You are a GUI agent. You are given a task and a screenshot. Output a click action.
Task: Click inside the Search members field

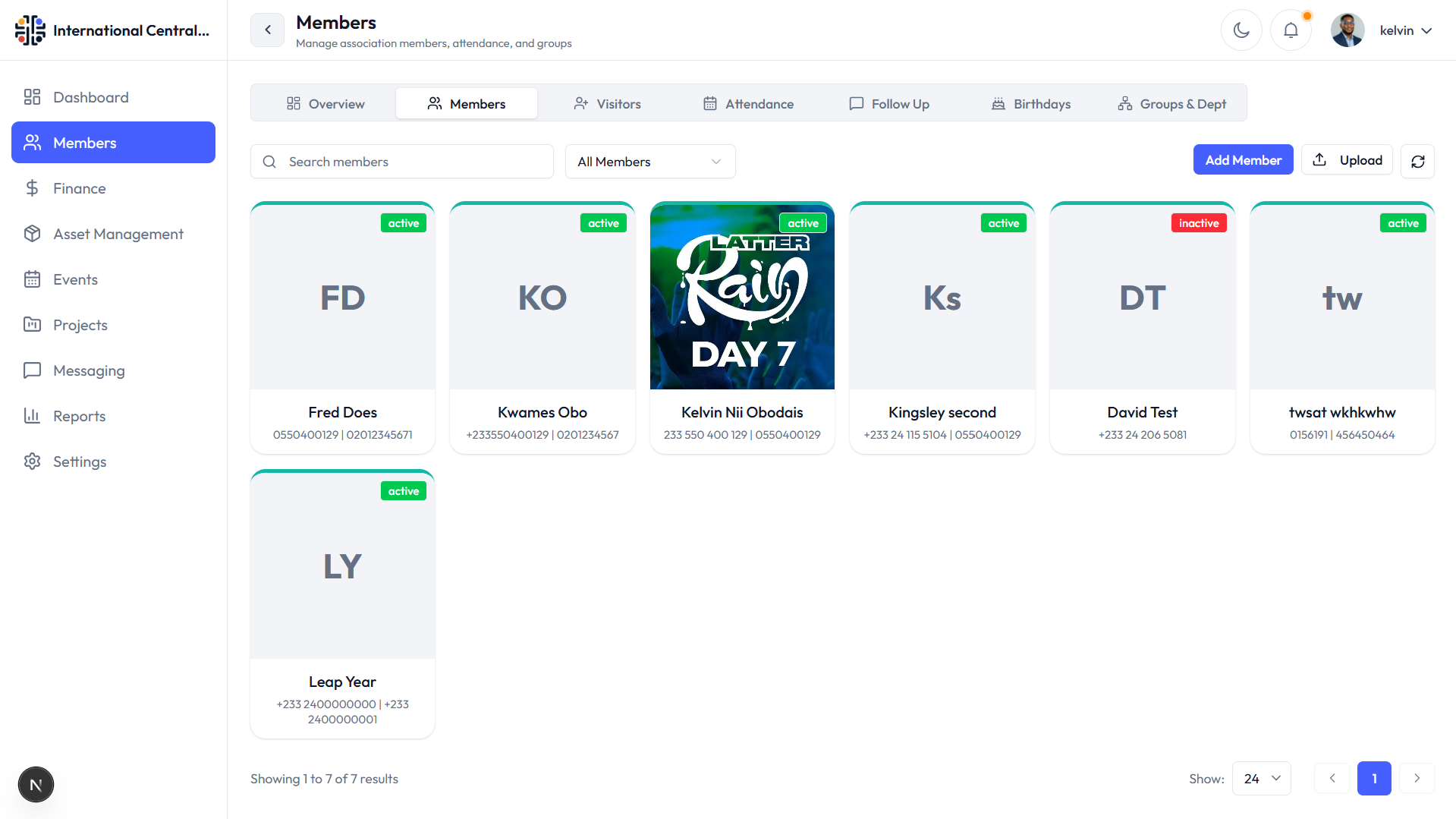click(x=401, y=161)
